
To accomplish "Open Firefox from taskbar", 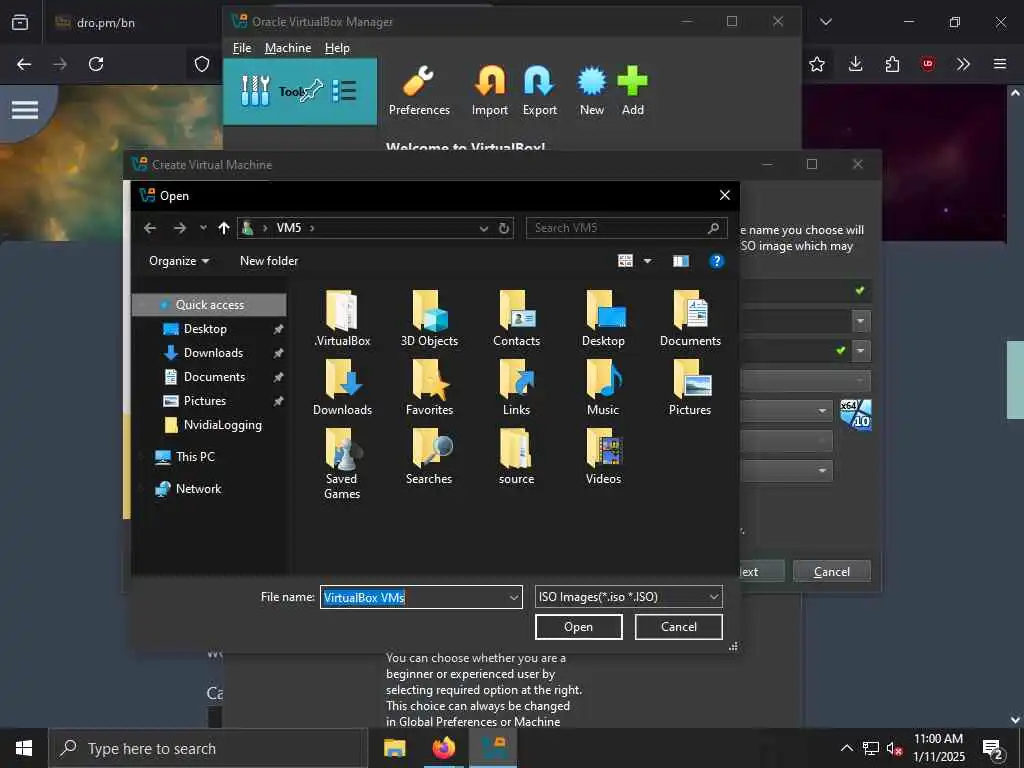I will (x=443, y=748).
